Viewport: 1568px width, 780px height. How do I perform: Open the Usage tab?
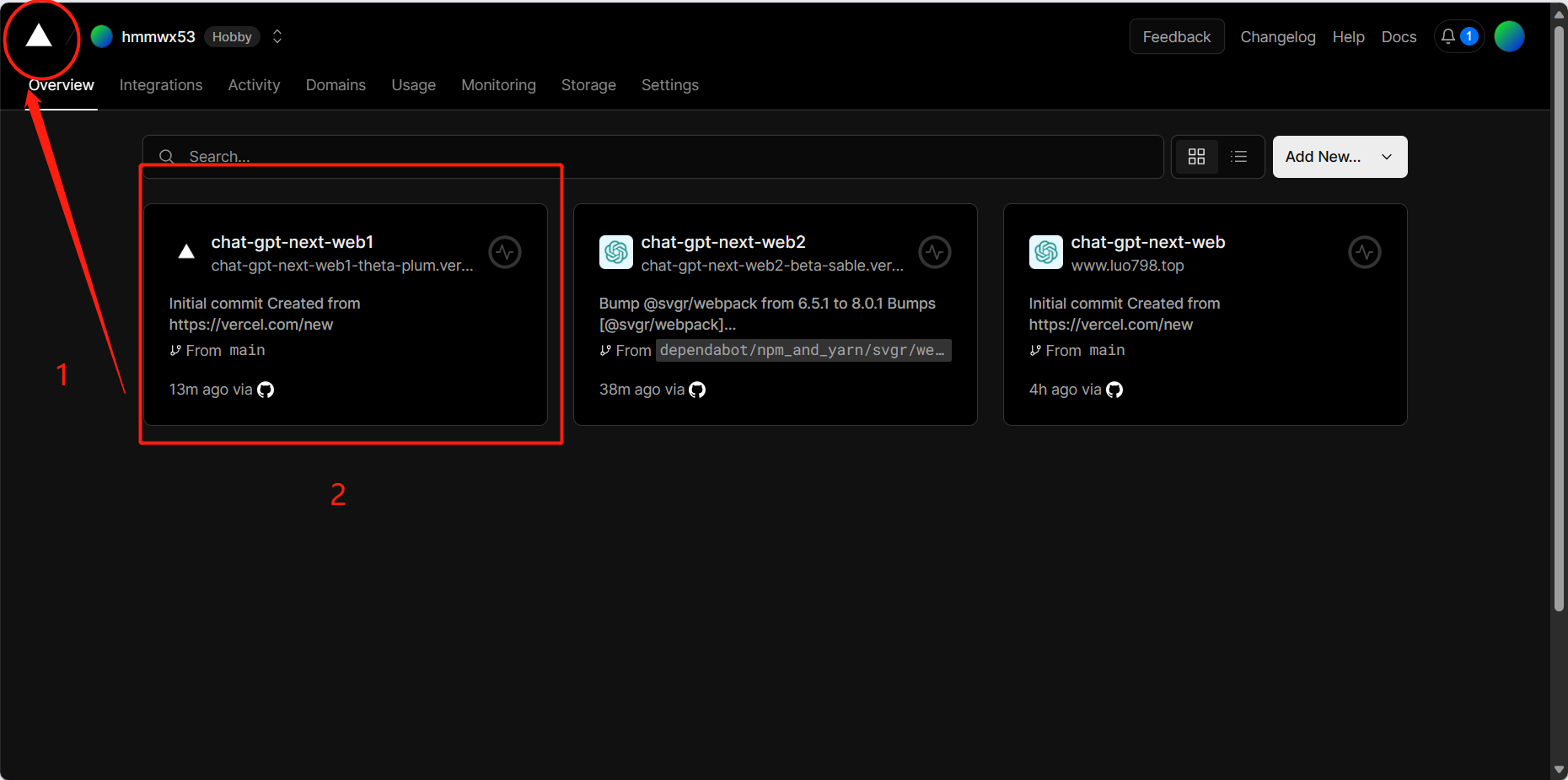[413, 85]
